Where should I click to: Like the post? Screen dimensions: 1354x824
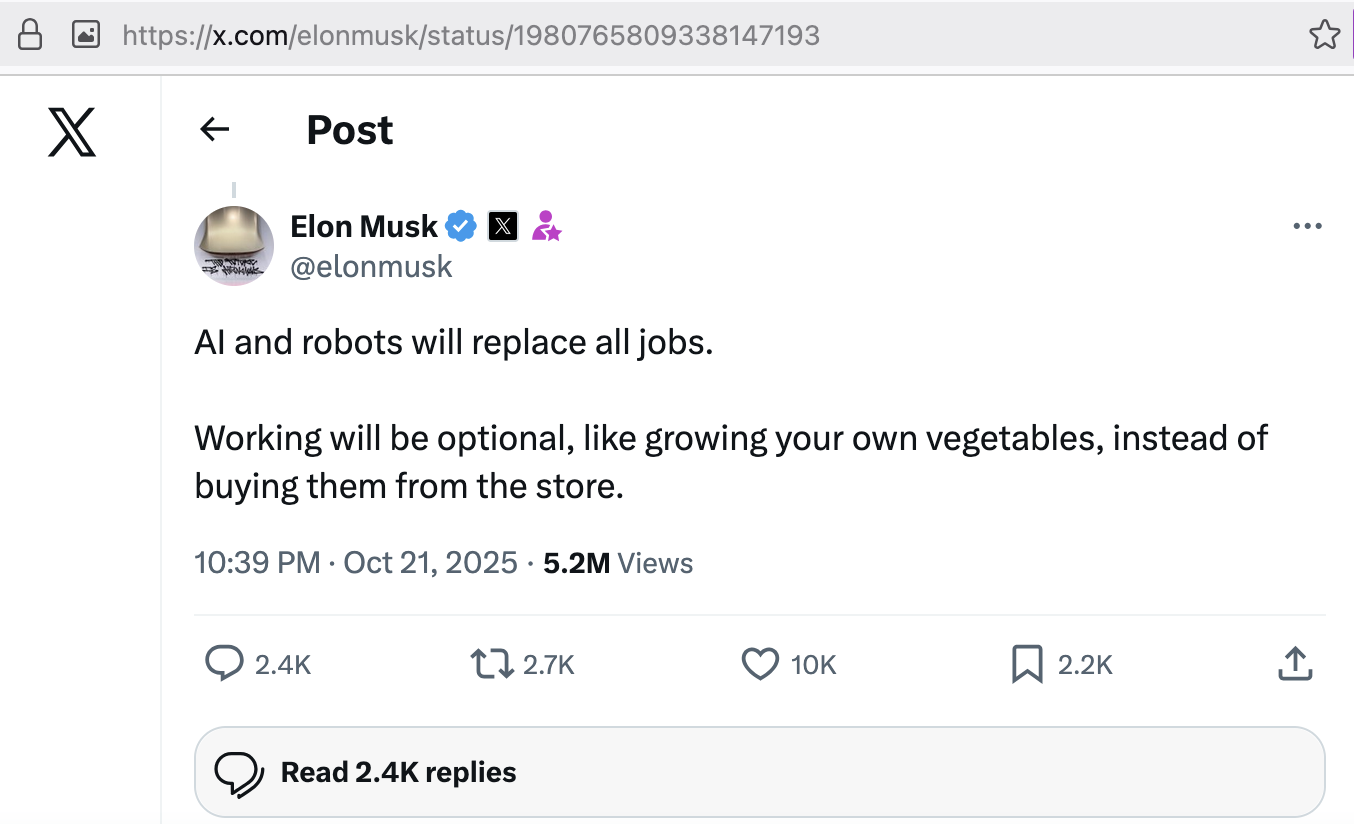tap(761, 663)
